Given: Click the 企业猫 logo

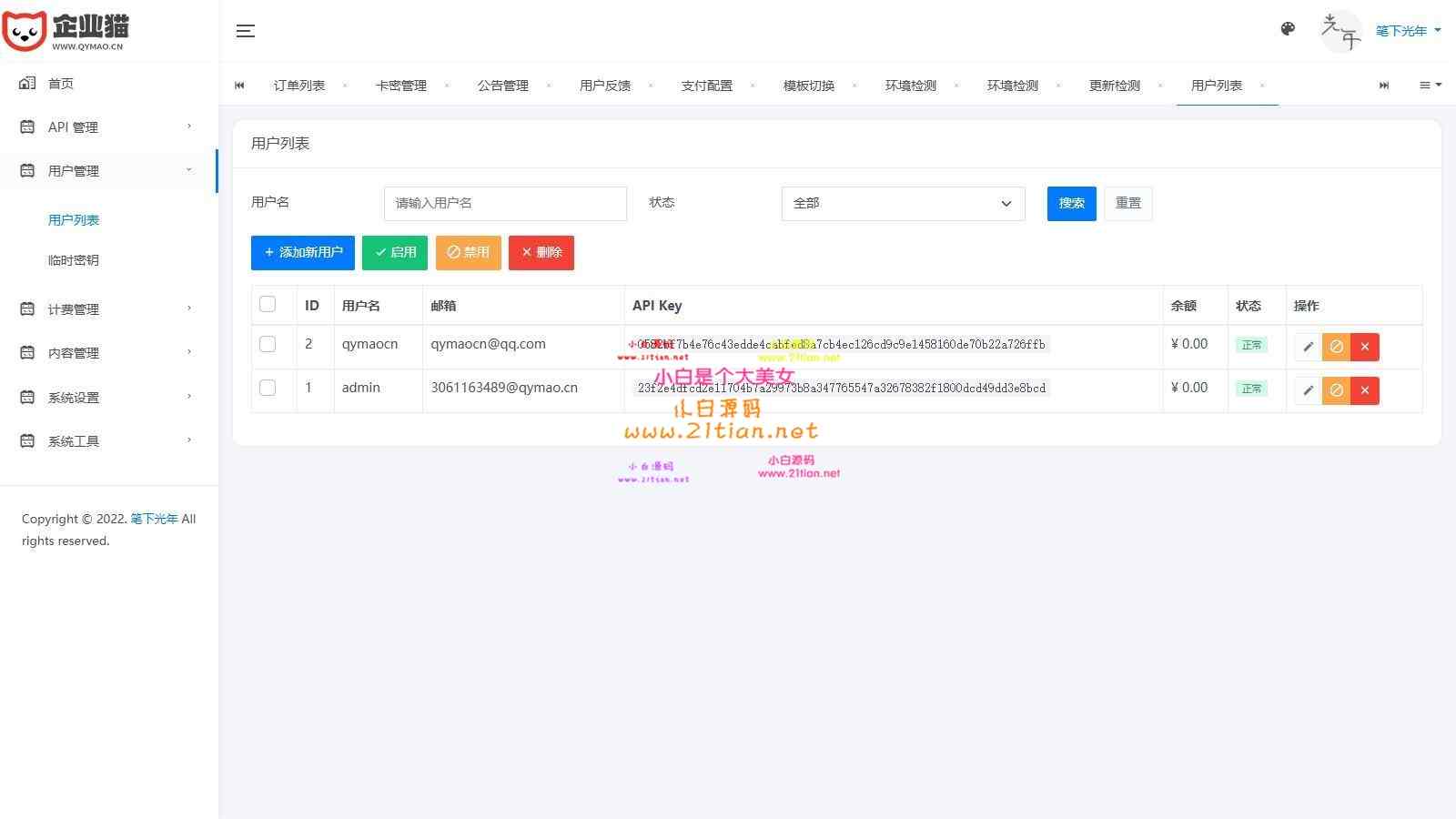Looking at the screenshot, I should 68,30.
